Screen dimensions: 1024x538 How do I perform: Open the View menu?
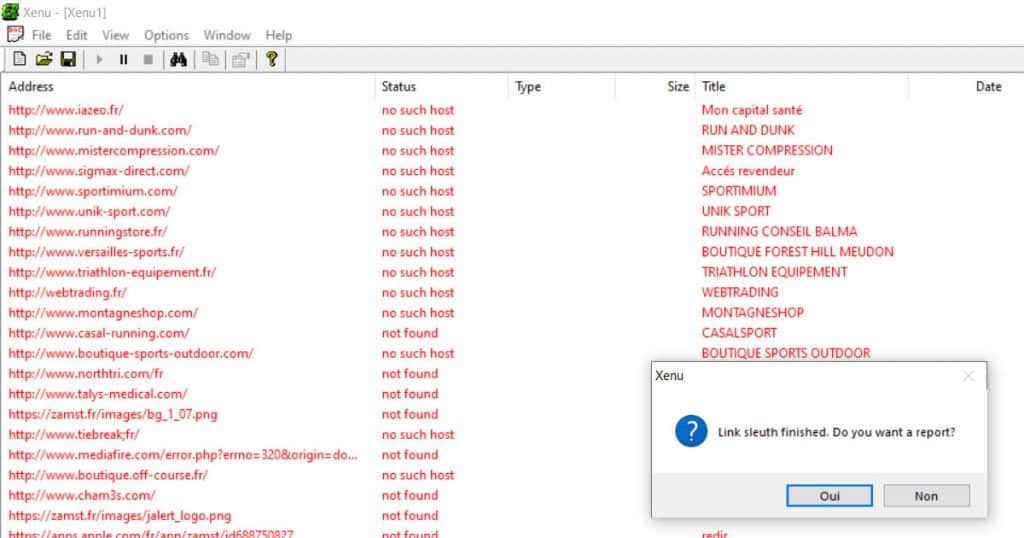(116, 35)
